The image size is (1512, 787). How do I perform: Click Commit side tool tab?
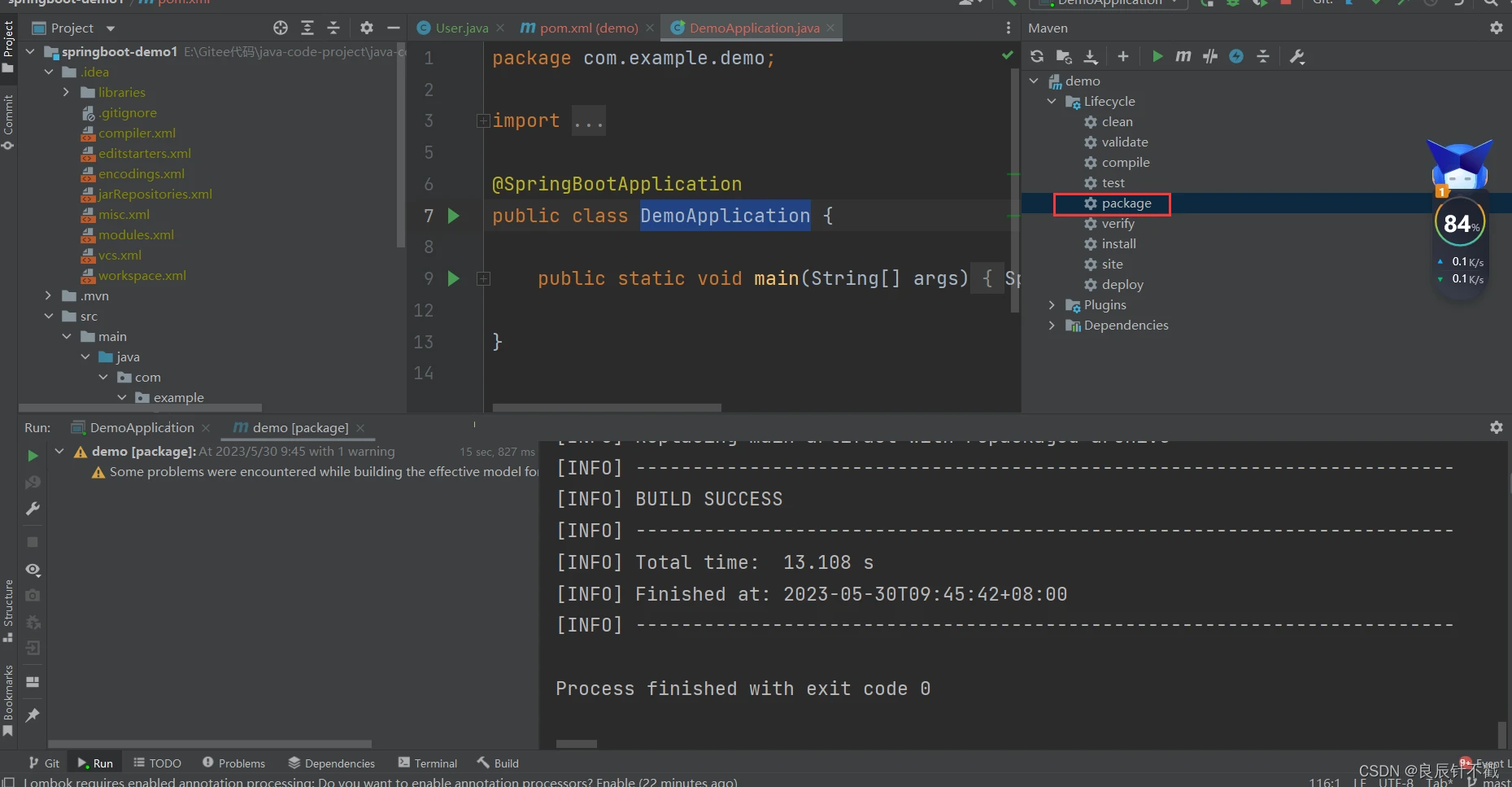tap(8, 122)
